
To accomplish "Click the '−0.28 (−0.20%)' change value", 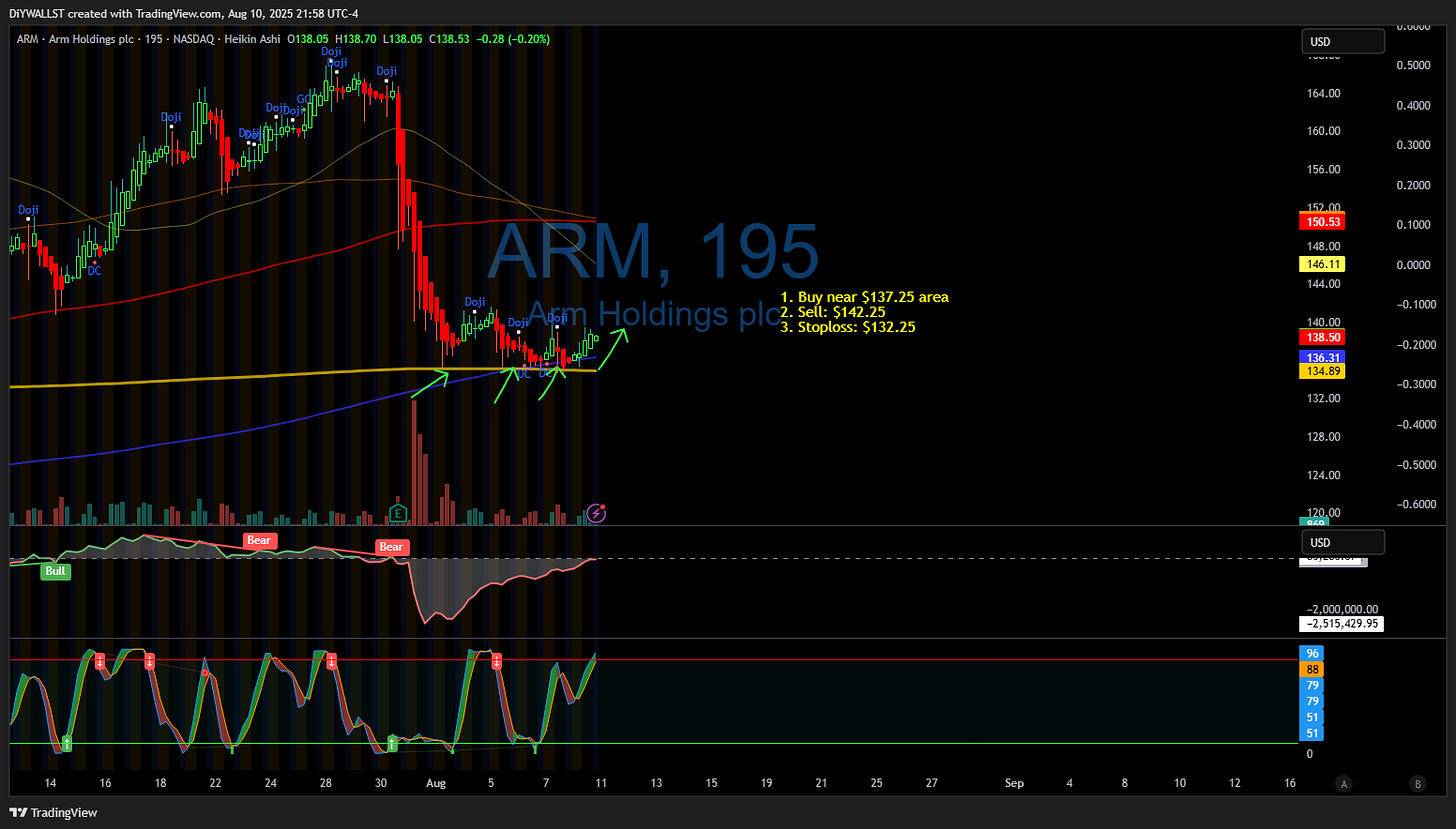I will [x=514, y=39].
